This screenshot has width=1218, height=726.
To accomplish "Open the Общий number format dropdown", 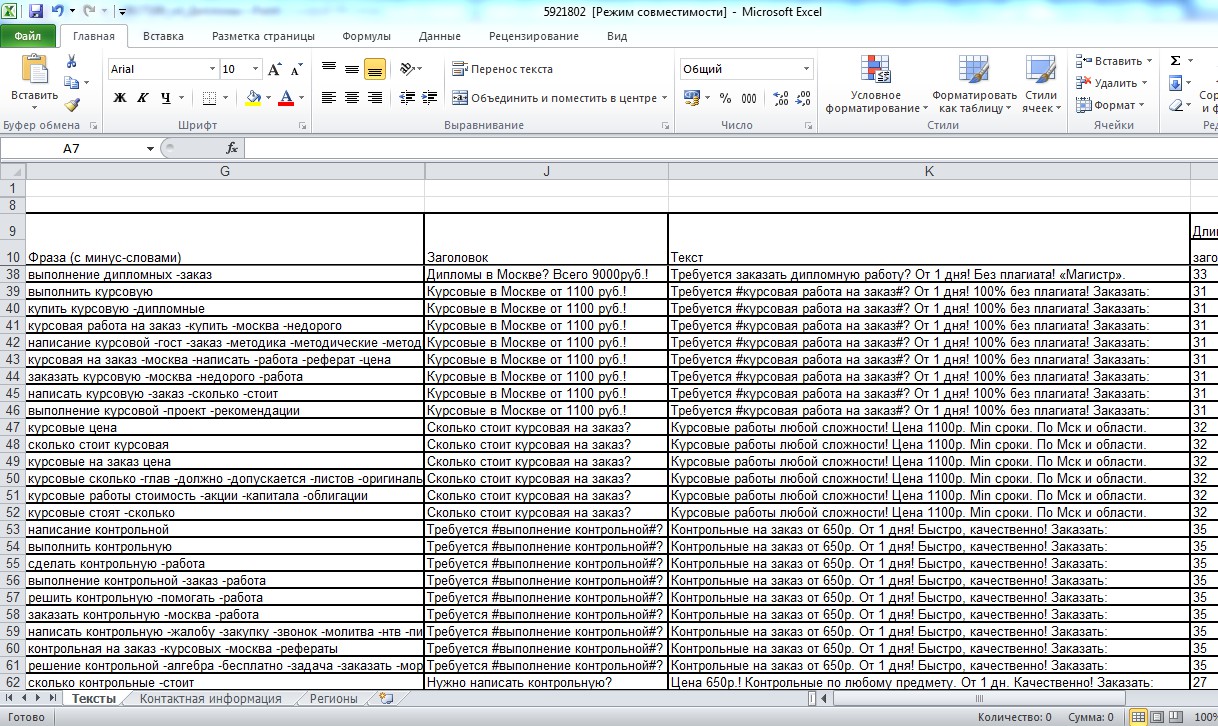I will pos(806,69).
